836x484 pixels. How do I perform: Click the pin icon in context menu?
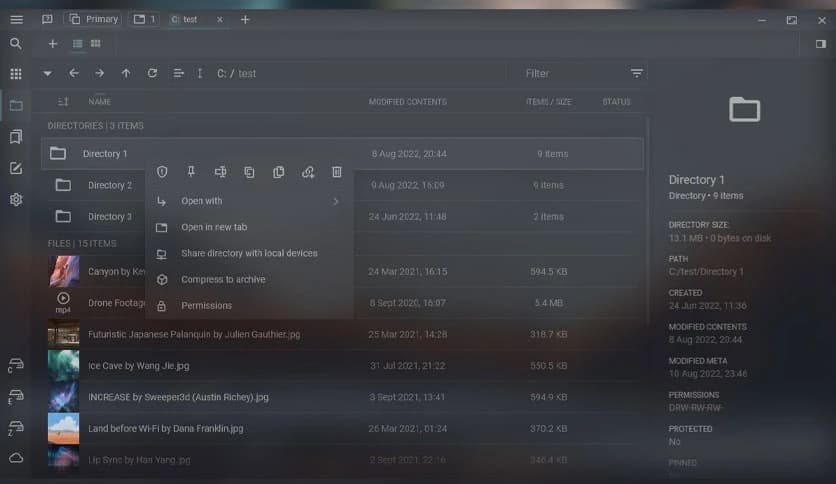click(191, 172)
